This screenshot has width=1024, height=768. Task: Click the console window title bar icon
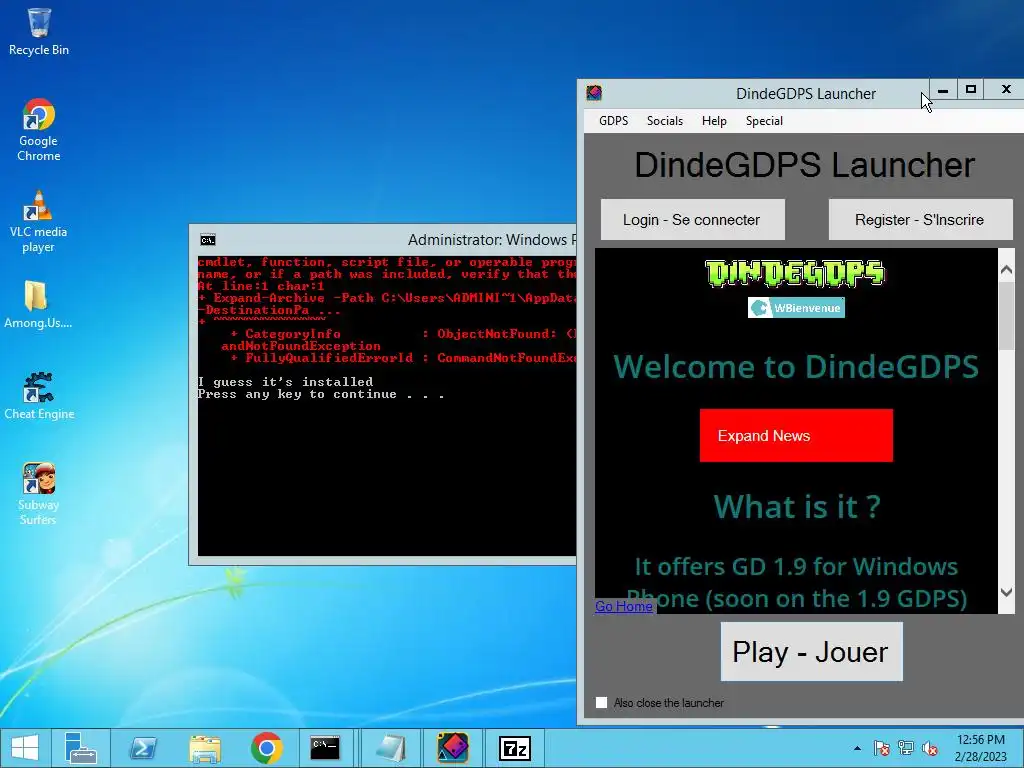208,240
